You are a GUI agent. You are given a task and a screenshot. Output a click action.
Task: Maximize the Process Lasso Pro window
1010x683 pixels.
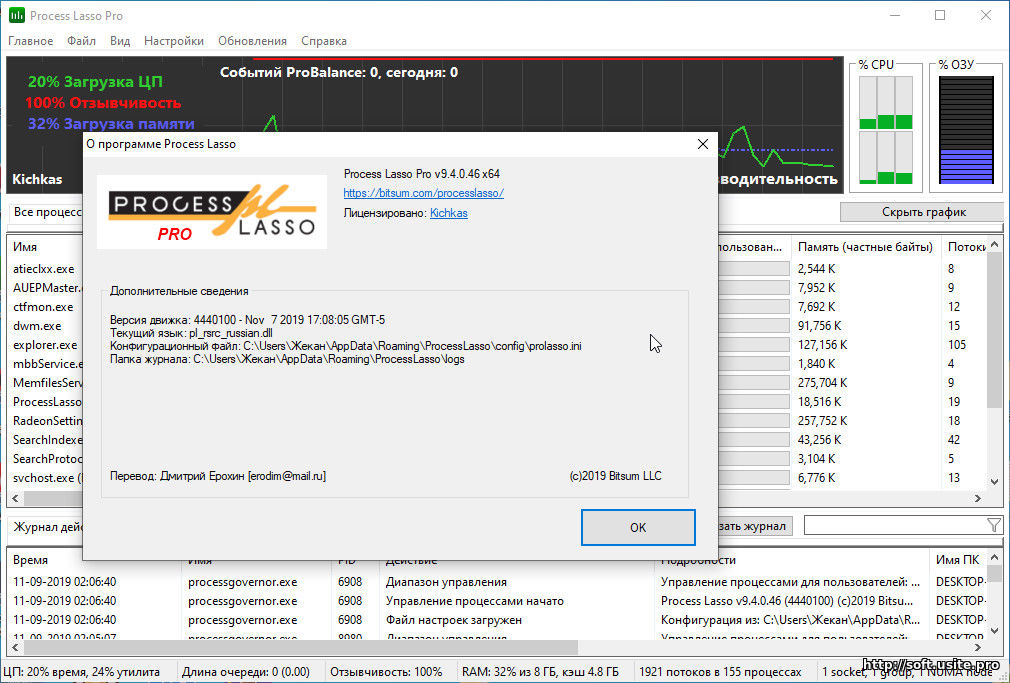click(940, 15)
